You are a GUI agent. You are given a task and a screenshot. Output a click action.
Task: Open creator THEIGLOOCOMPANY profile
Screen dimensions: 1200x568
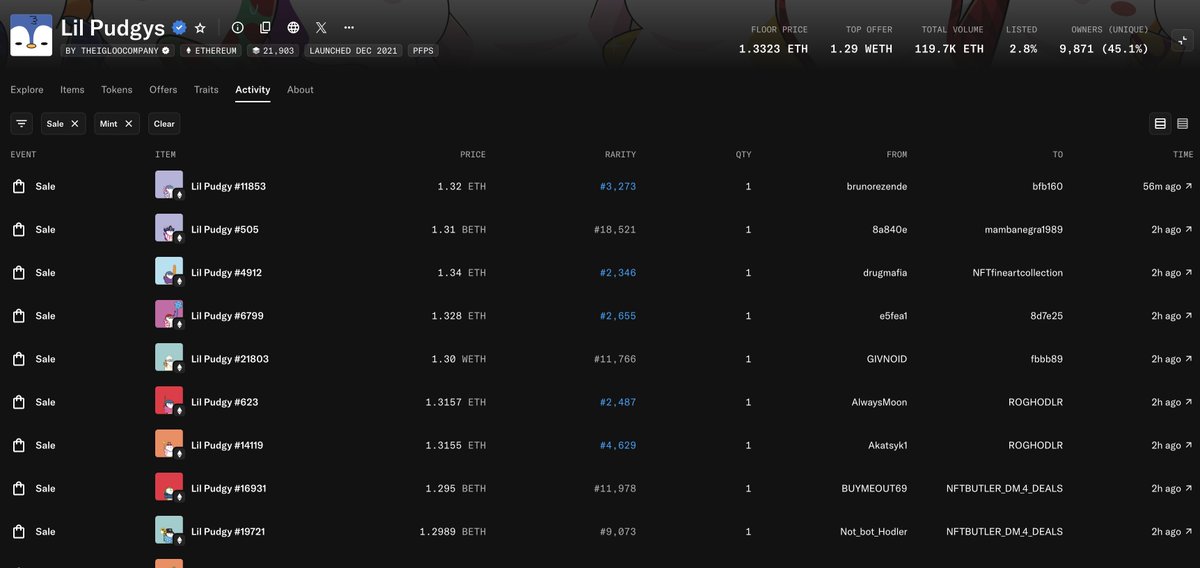click(117, 50)
